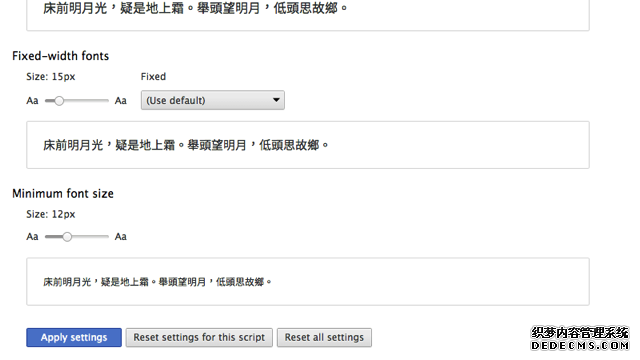Click right end of Fixed-width slider track
The height and width of the screenshot is (360, 640).
click(x=106, y=101)
